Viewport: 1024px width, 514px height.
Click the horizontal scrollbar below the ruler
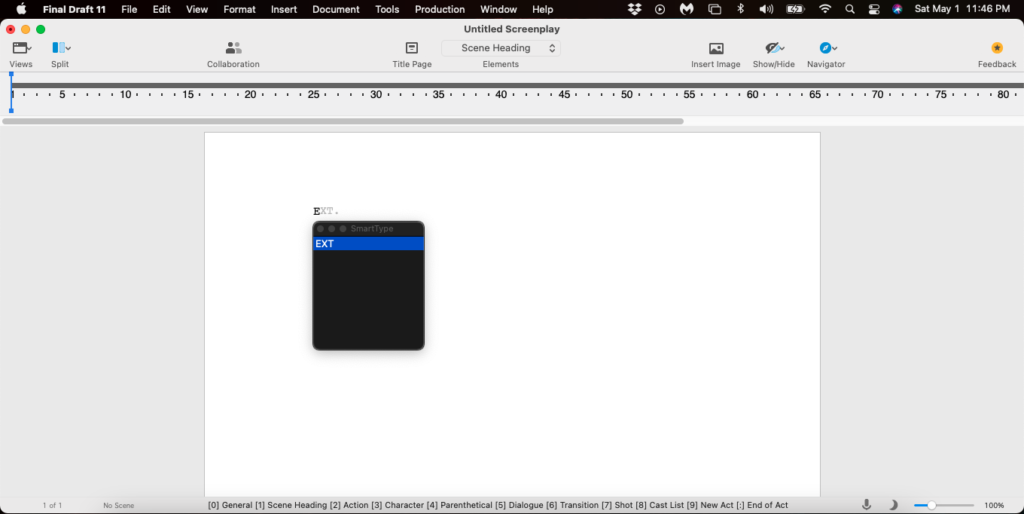click(342, 121)
